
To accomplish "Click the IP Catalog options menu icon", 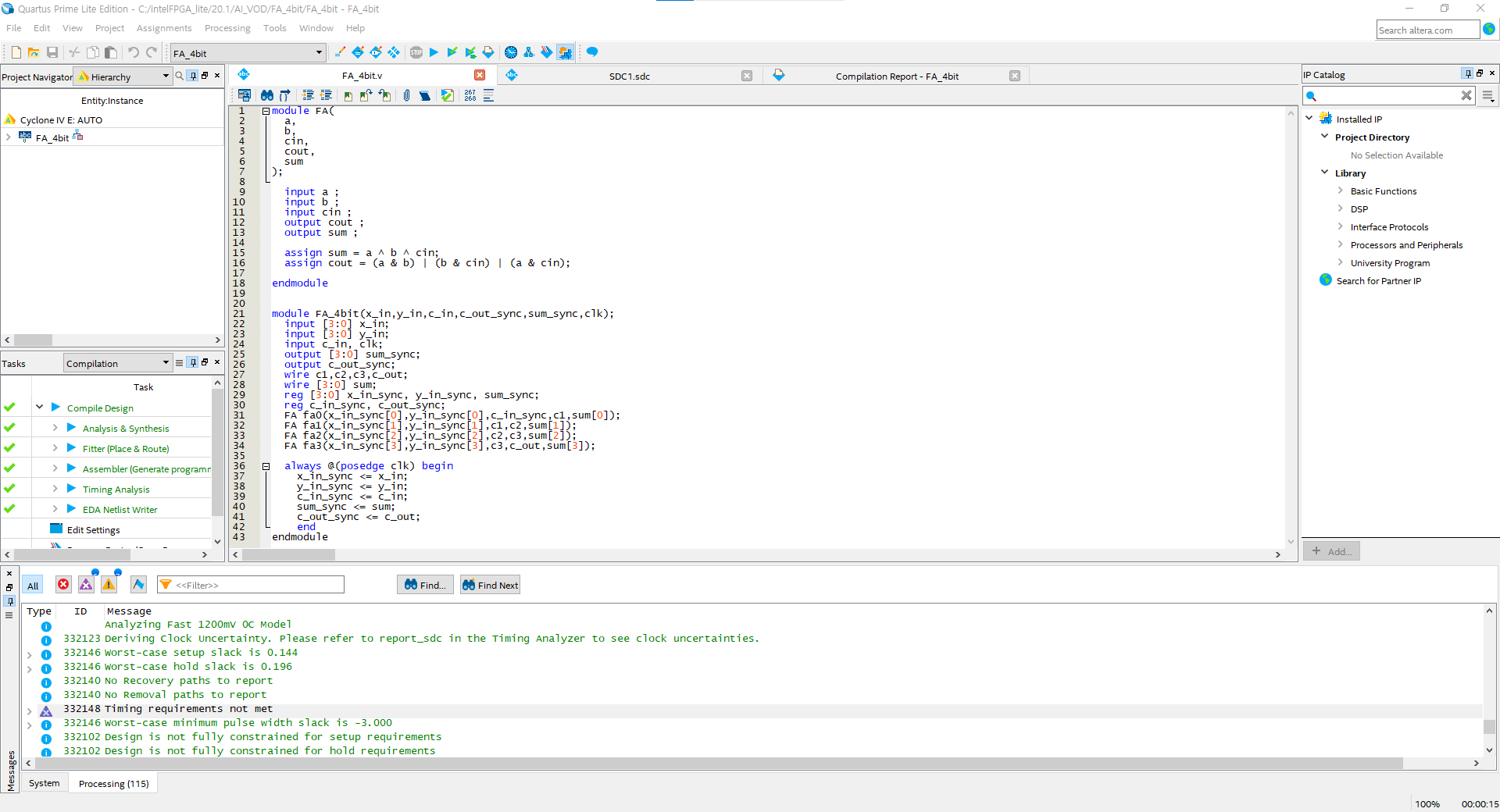I will point(1488,96).
